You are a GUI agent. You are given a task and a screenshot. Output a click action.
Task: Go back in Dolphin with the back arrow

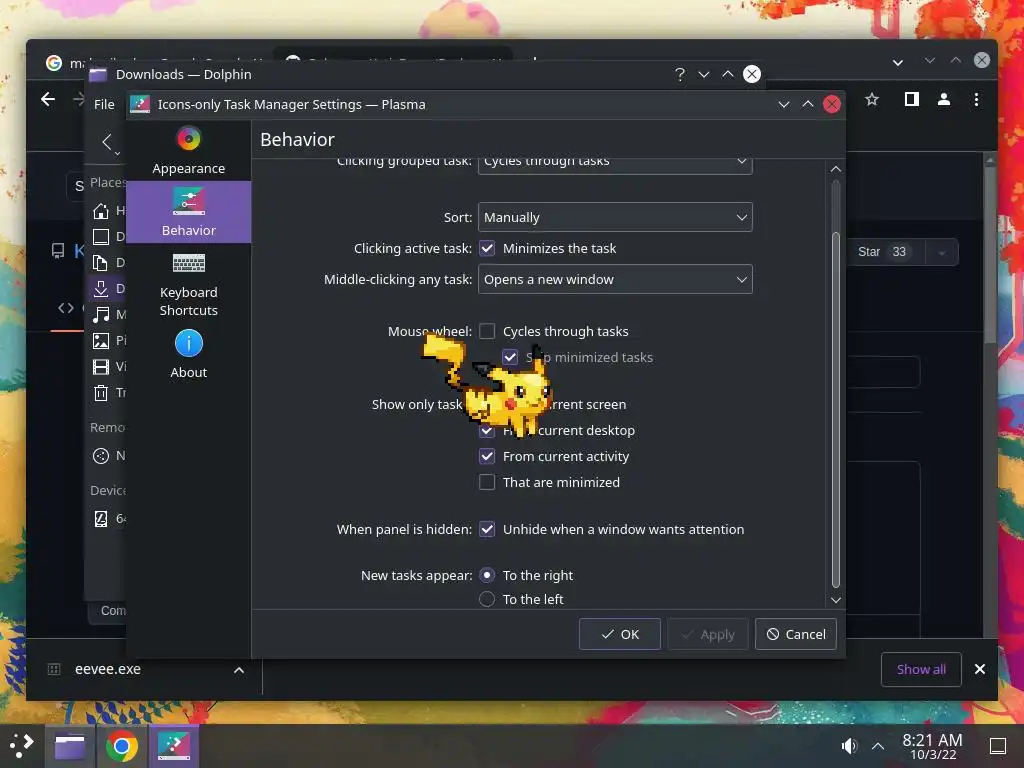[x=107, y=142]
